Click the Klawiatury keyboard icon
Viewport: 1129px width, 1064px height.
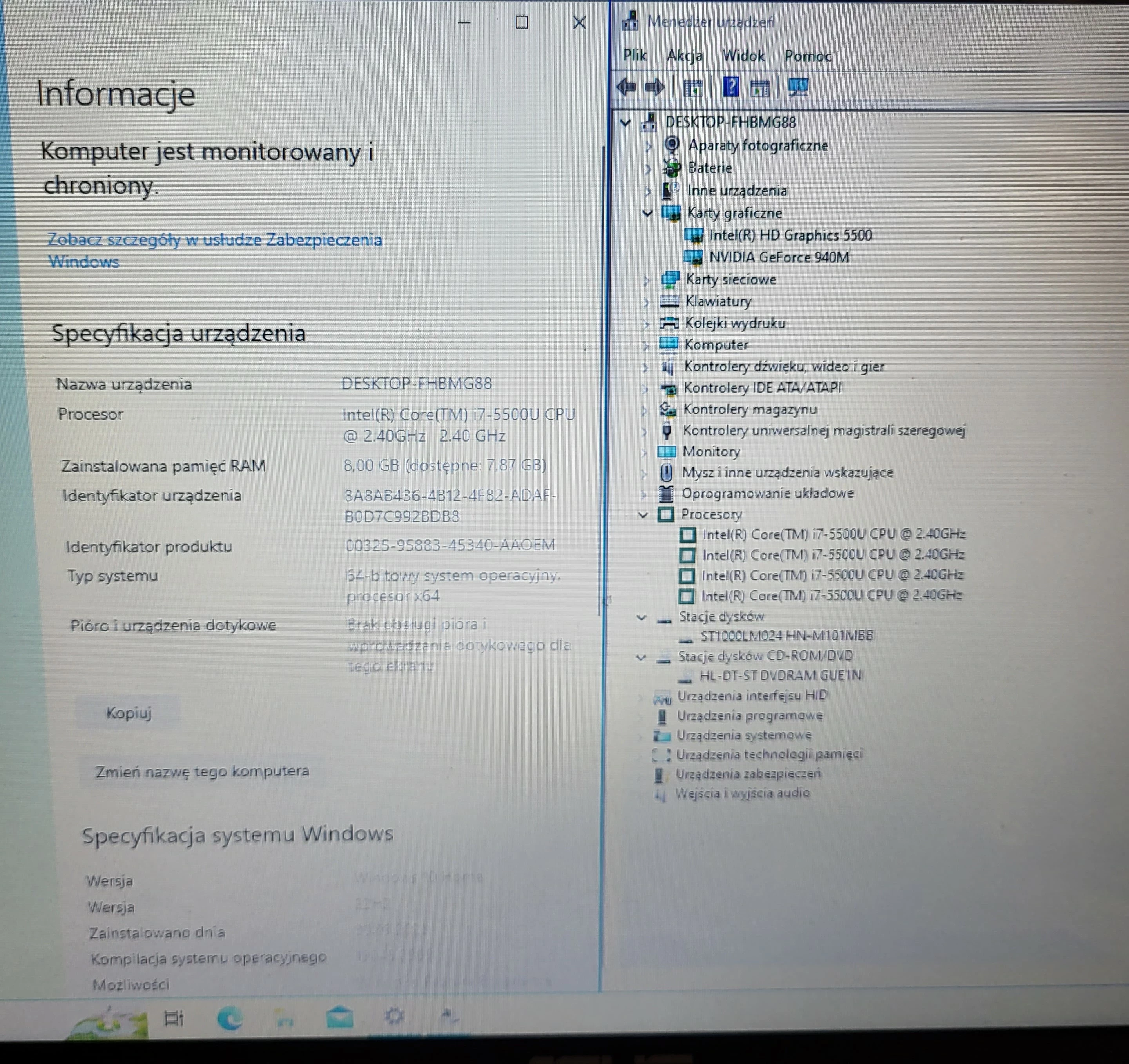click(670, 301)
